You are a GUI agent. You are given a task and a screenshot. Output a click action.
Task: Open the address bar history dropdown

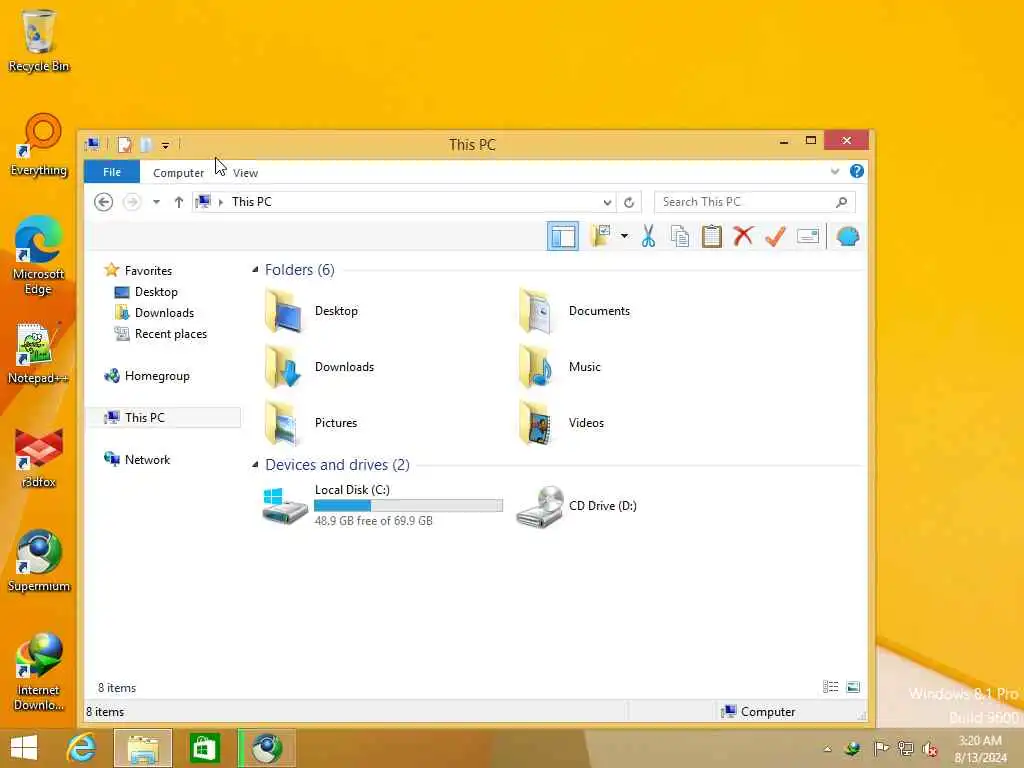(x=607, y=202)
